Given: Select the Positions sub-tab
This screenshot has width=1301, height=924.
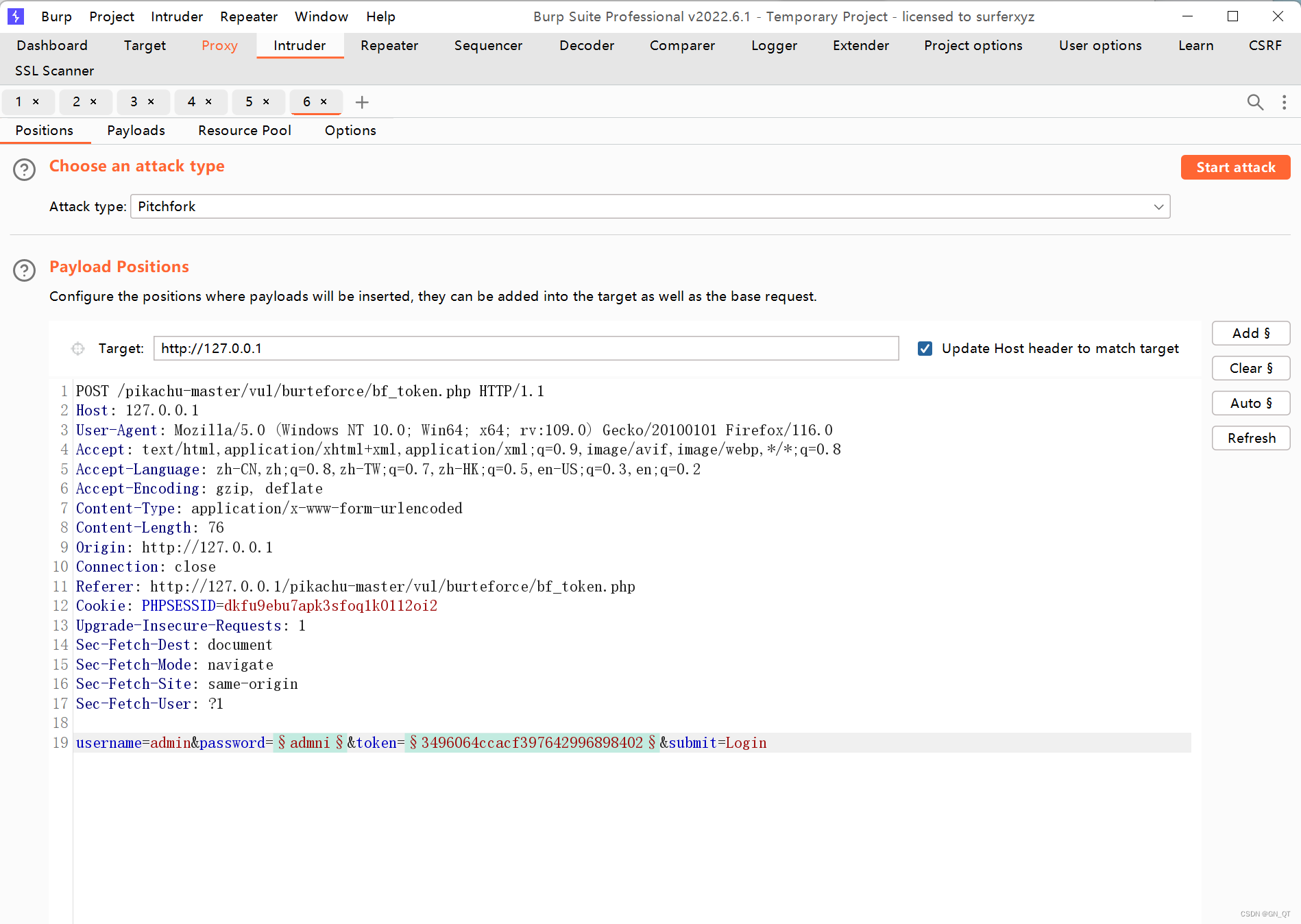Looking at the screenshot, I should tap(45, 130).
